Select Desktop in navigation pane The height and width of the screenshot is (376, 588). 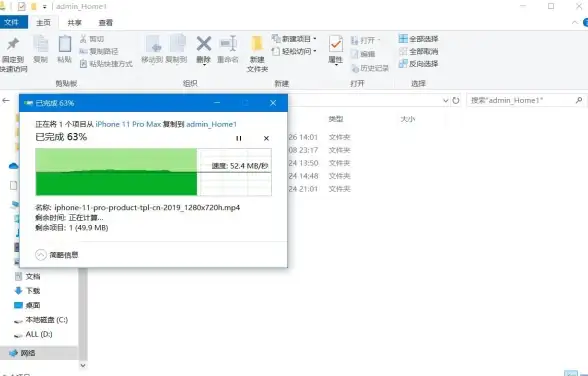[33, 306]
